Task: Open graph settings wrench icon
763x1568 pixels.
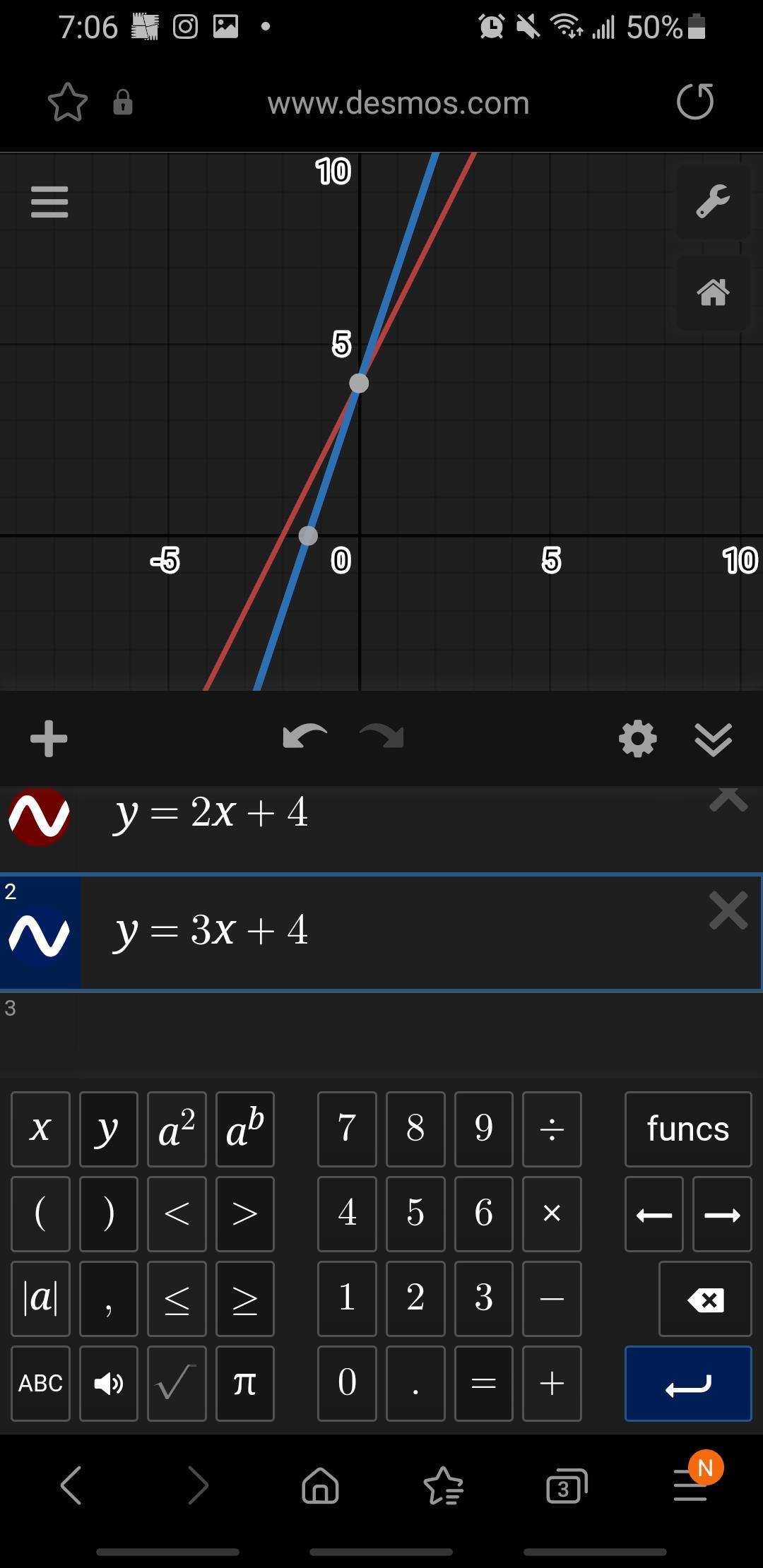Action: (713, 202)
